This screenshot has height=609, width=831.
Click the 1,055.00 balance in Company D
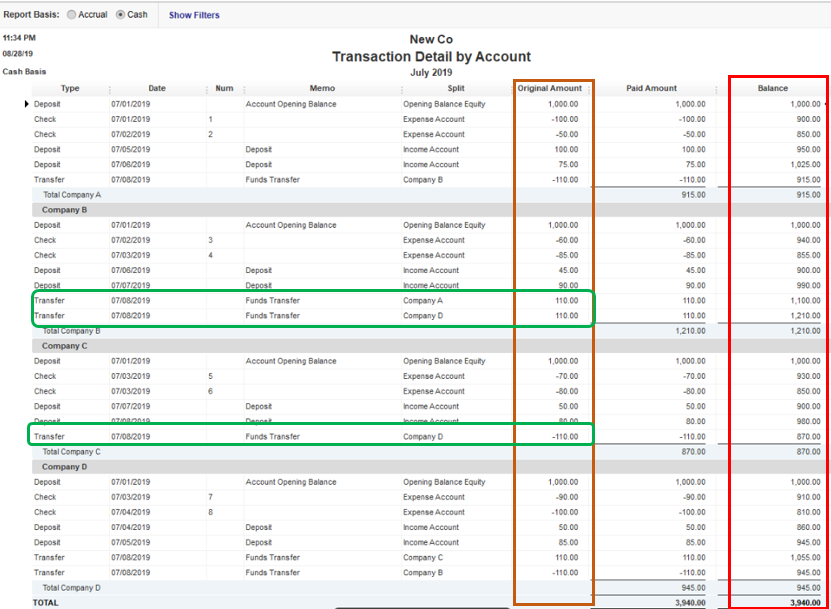click(x=805, y=558)
